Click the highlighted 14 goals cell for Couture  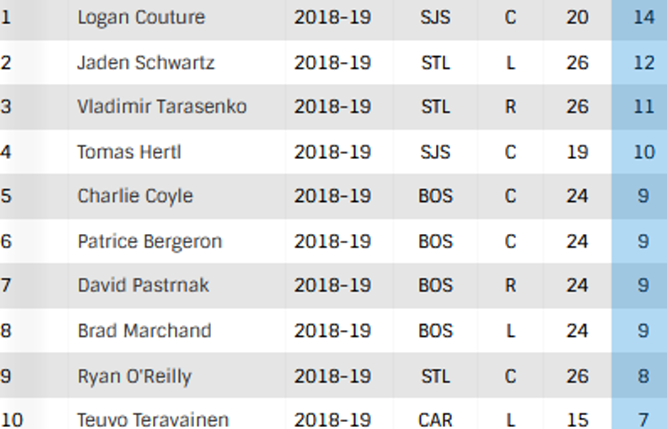643,18
